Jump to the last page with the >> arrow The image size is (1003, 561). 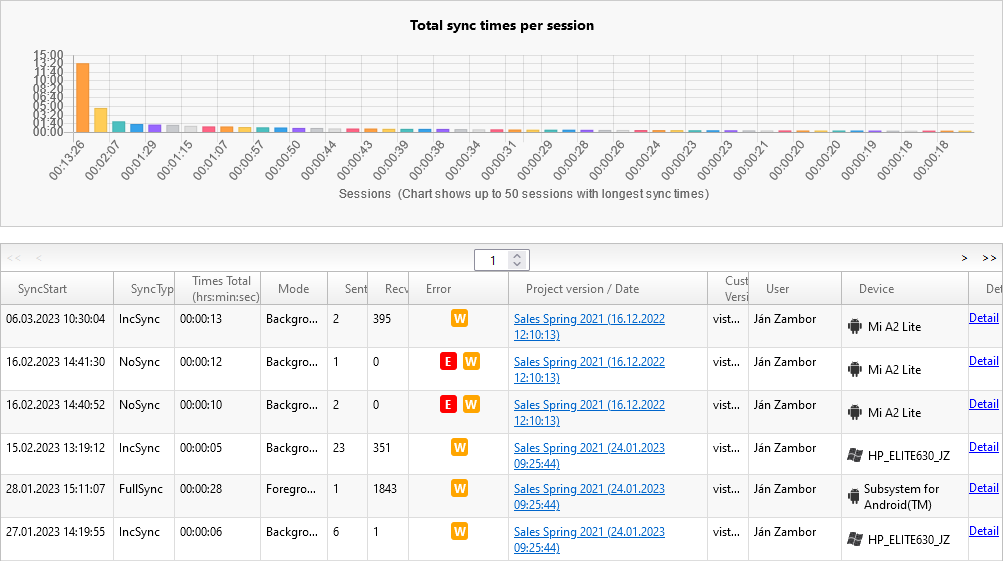(x=989, y=258)
